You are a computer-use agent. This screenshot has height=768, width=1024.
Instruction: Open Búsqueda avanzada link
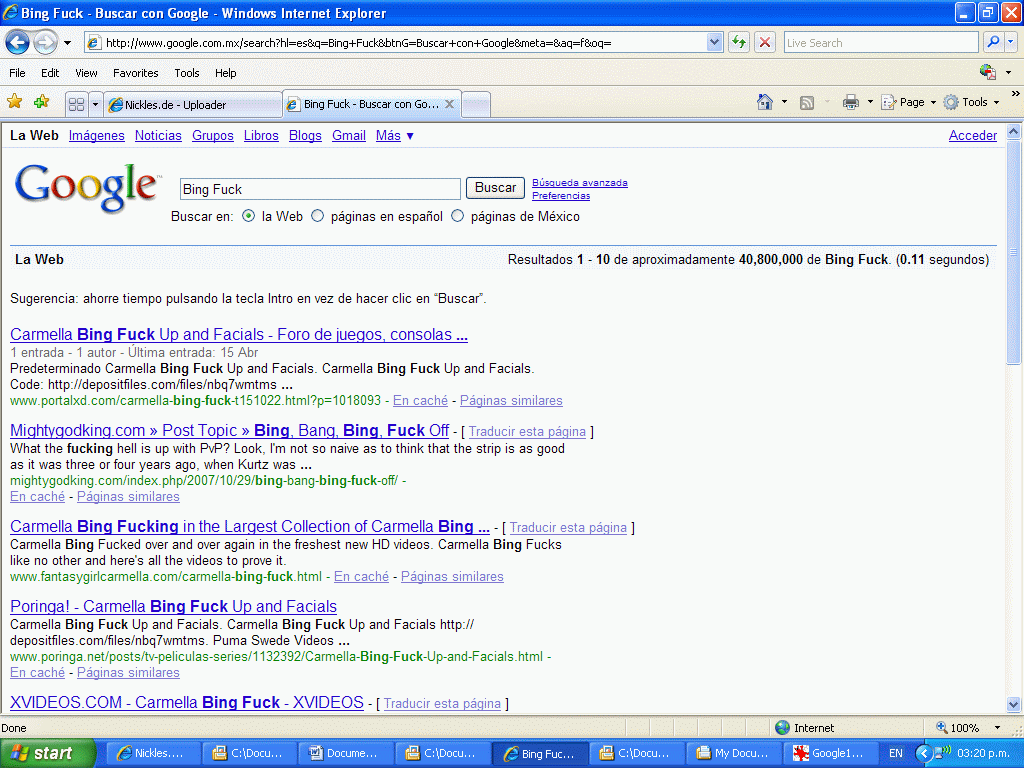point(580,183)
